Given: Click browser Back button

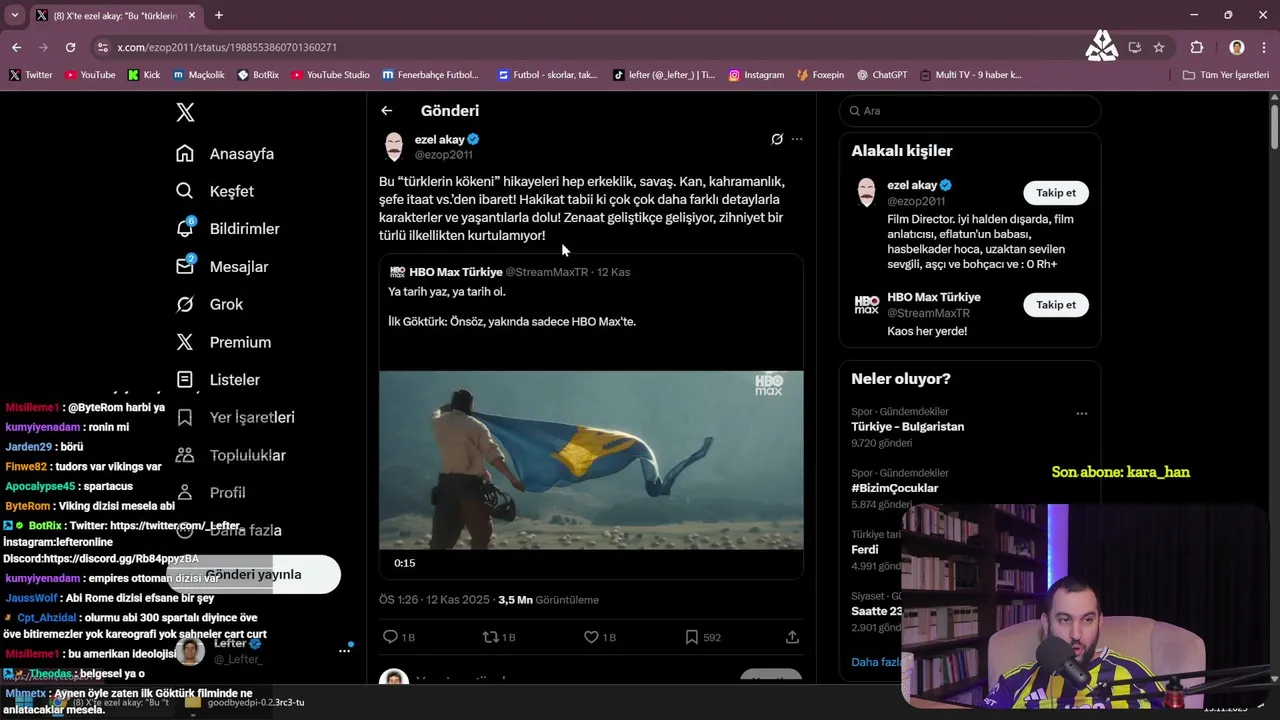Looking at the screenshot, I should (16, 47).
